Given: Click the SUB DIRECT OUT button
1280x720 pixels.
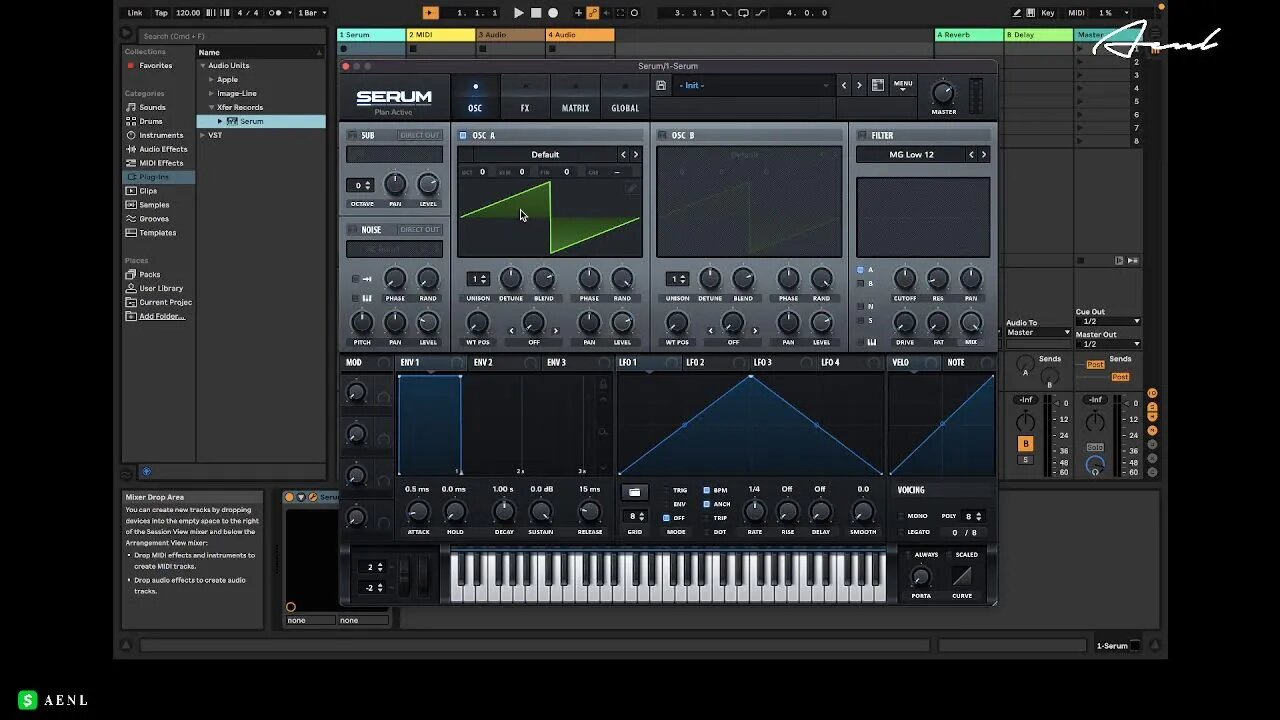Looking at the screenshot, I should pyautogui.click(x=419, y=135).
